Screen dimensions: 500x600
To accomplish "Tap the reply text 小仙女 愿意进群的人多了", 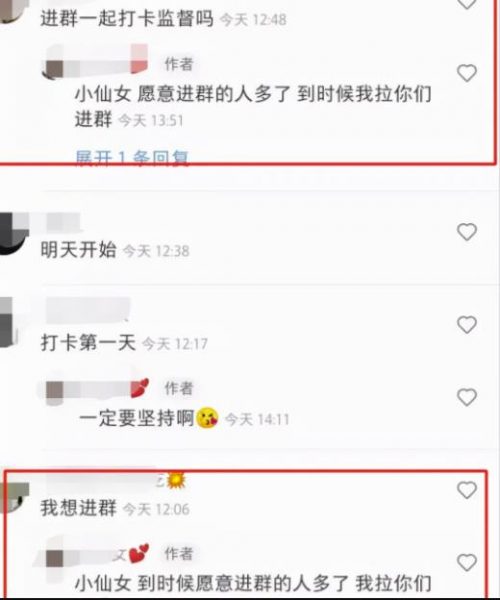I will tap(253, 106).
